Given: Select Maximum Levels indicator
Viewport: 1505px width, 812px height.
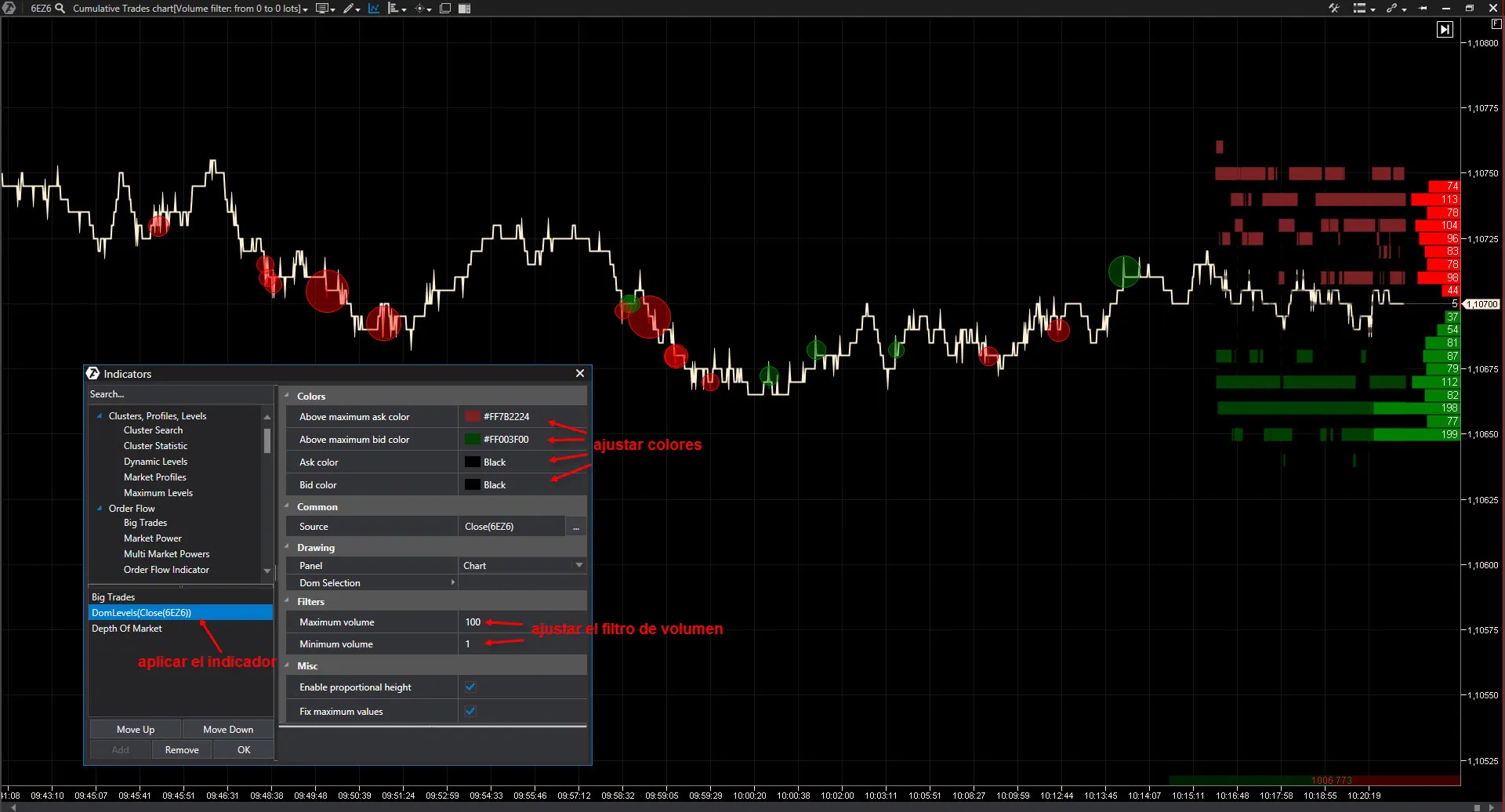Looking at the screenshot, I should (x=158, y=493).
